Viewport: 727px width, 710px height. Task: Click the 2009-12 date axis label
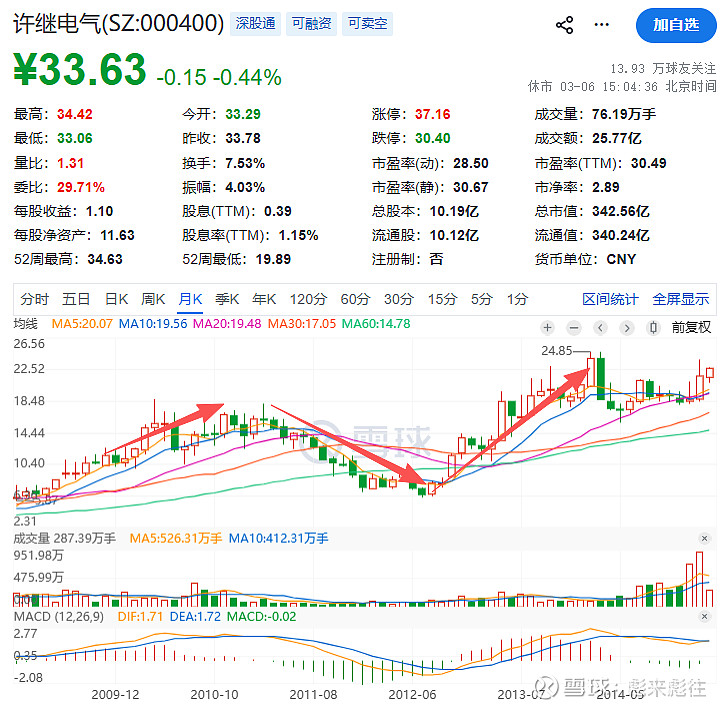(x=115, y=694)
